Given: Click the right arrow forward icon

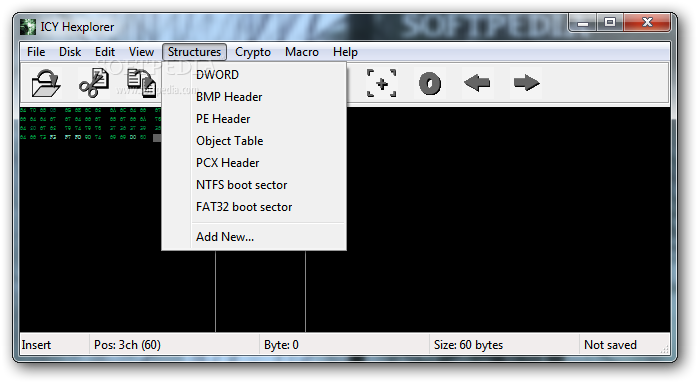Looking at the screenshot, I should [527, 83].
